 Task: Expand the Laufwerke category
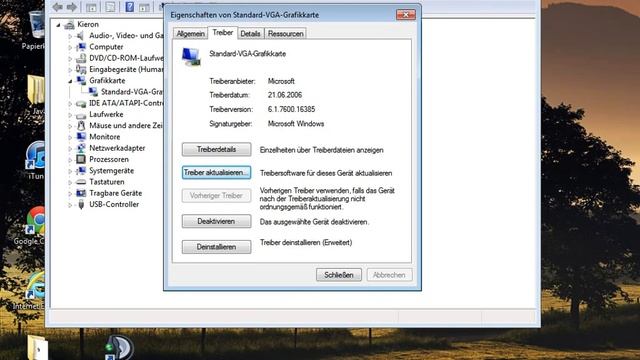(x=70, y=115)
